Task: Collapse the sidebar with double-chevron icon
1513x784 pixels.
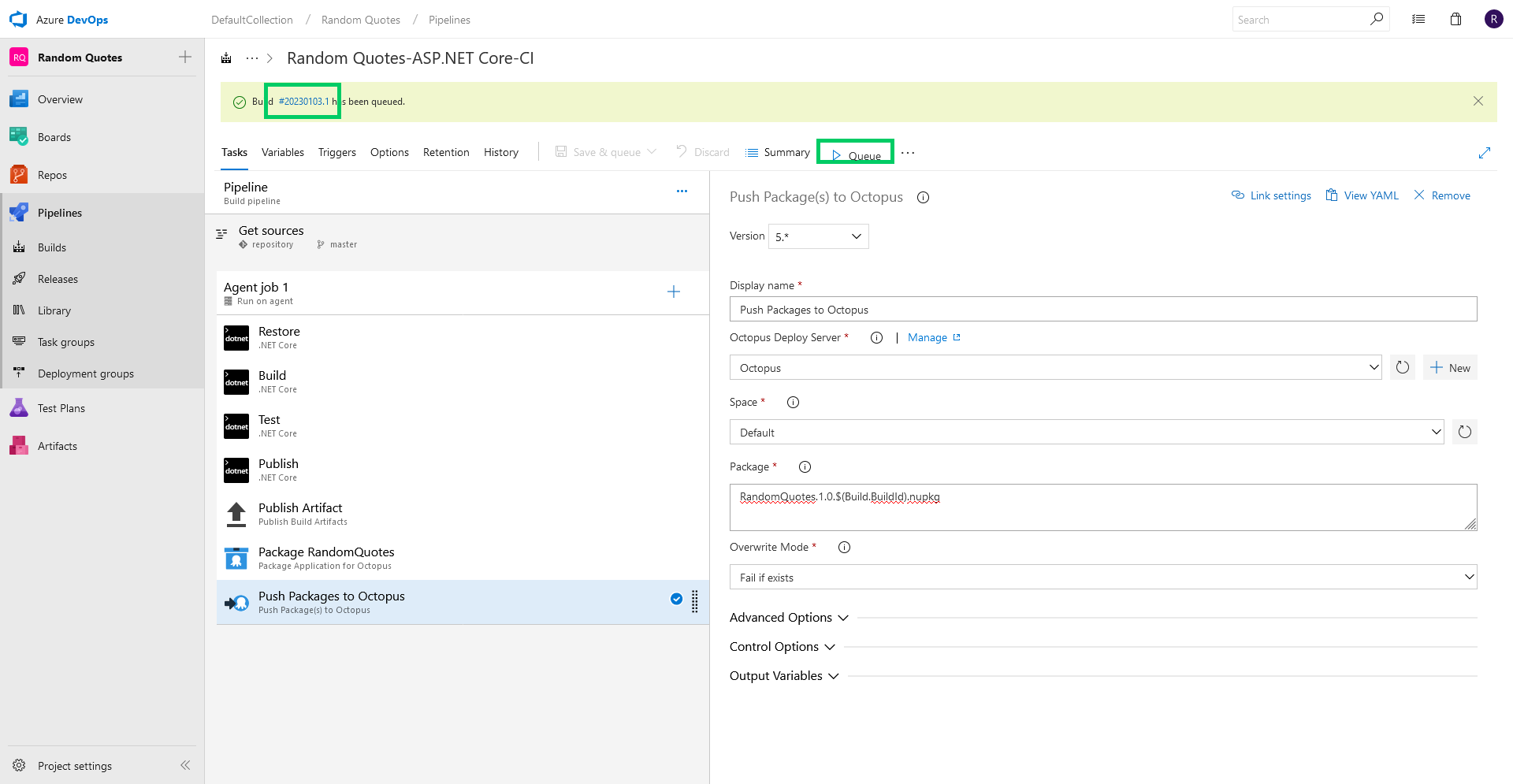Action: coord(185,765)
